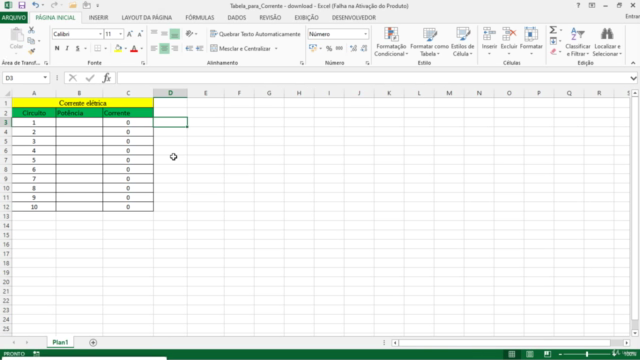Open the Número format dropdown
This screenshot has height=360, width=640.
tap(365, 34)
